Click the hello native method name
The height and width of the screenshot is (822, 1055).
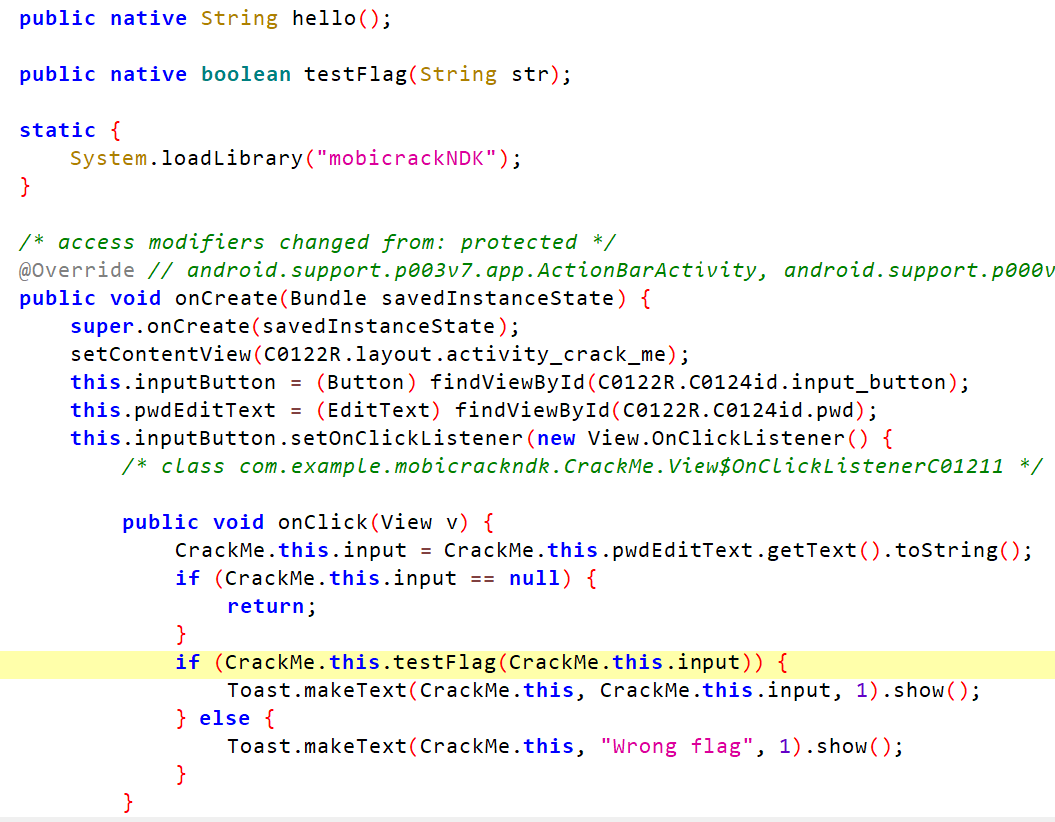pyautogui.click(x=324, y=18)
